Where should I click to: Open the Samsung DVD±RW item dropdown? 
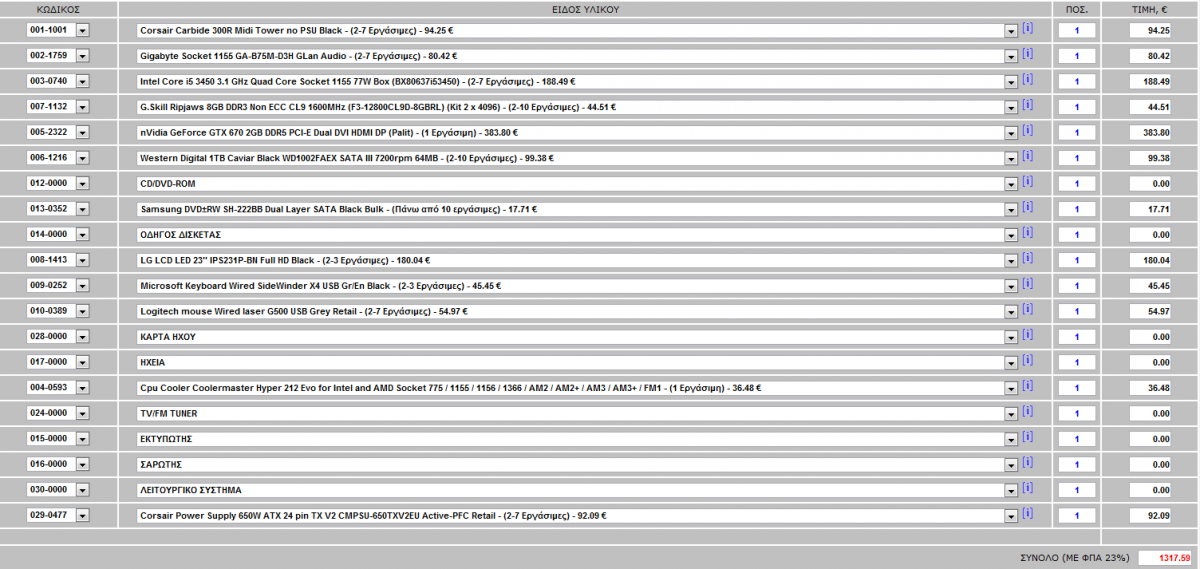click(x=1010, y=209)
